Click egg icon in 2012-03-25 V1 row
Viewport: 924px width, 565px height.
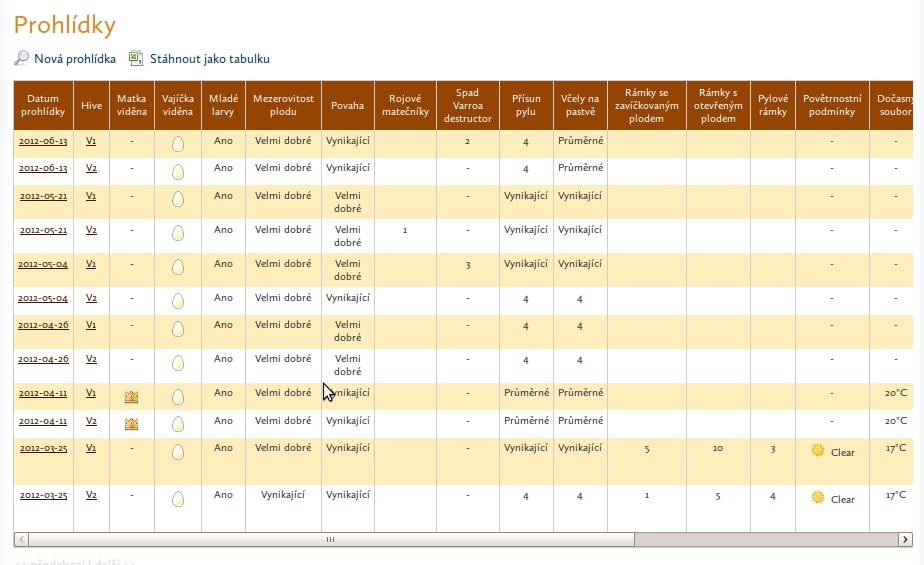178,452
